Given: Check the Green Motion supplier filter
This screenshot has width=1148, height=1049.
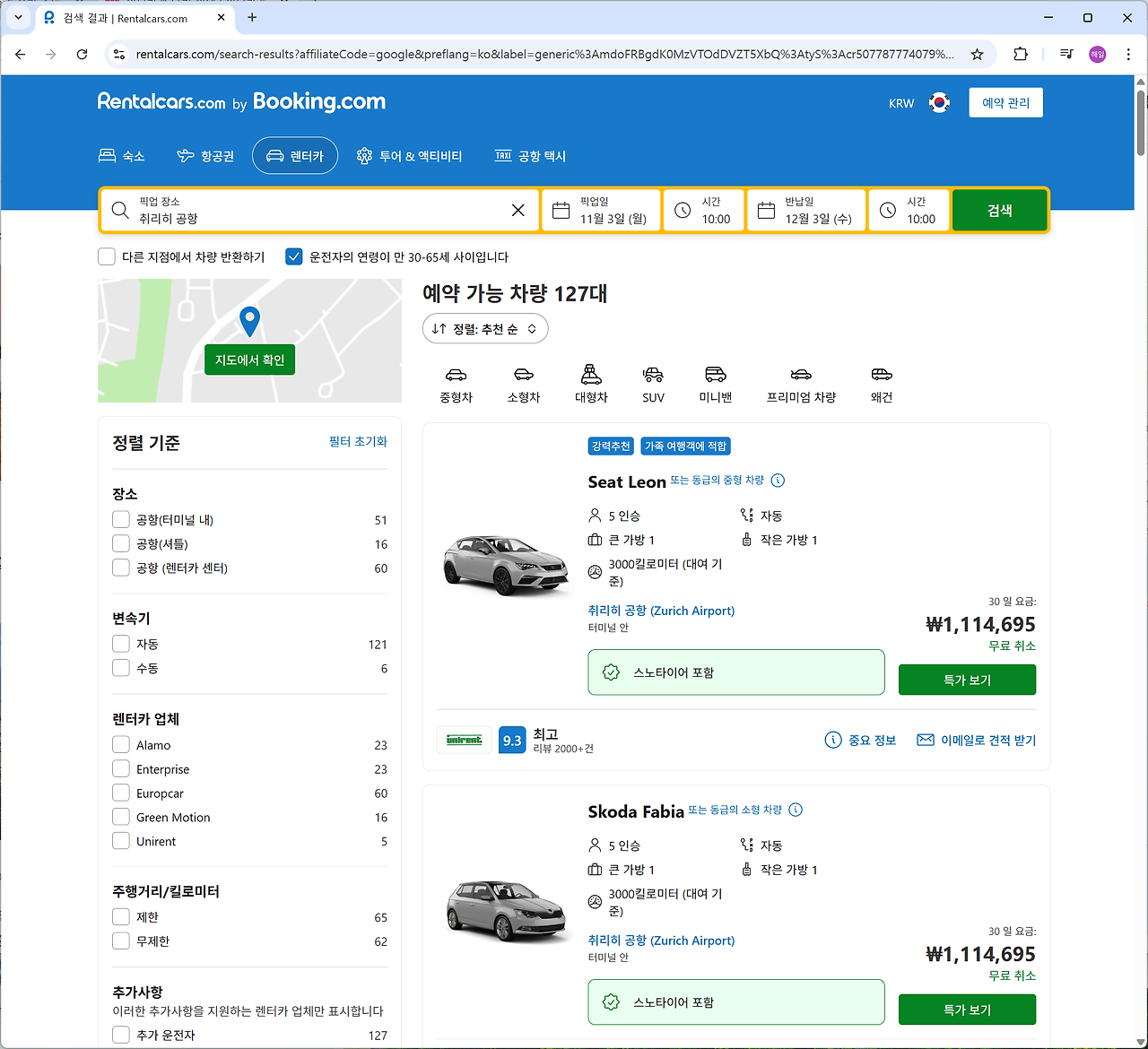Looking at the screenshot, I should tap(121, 817).
